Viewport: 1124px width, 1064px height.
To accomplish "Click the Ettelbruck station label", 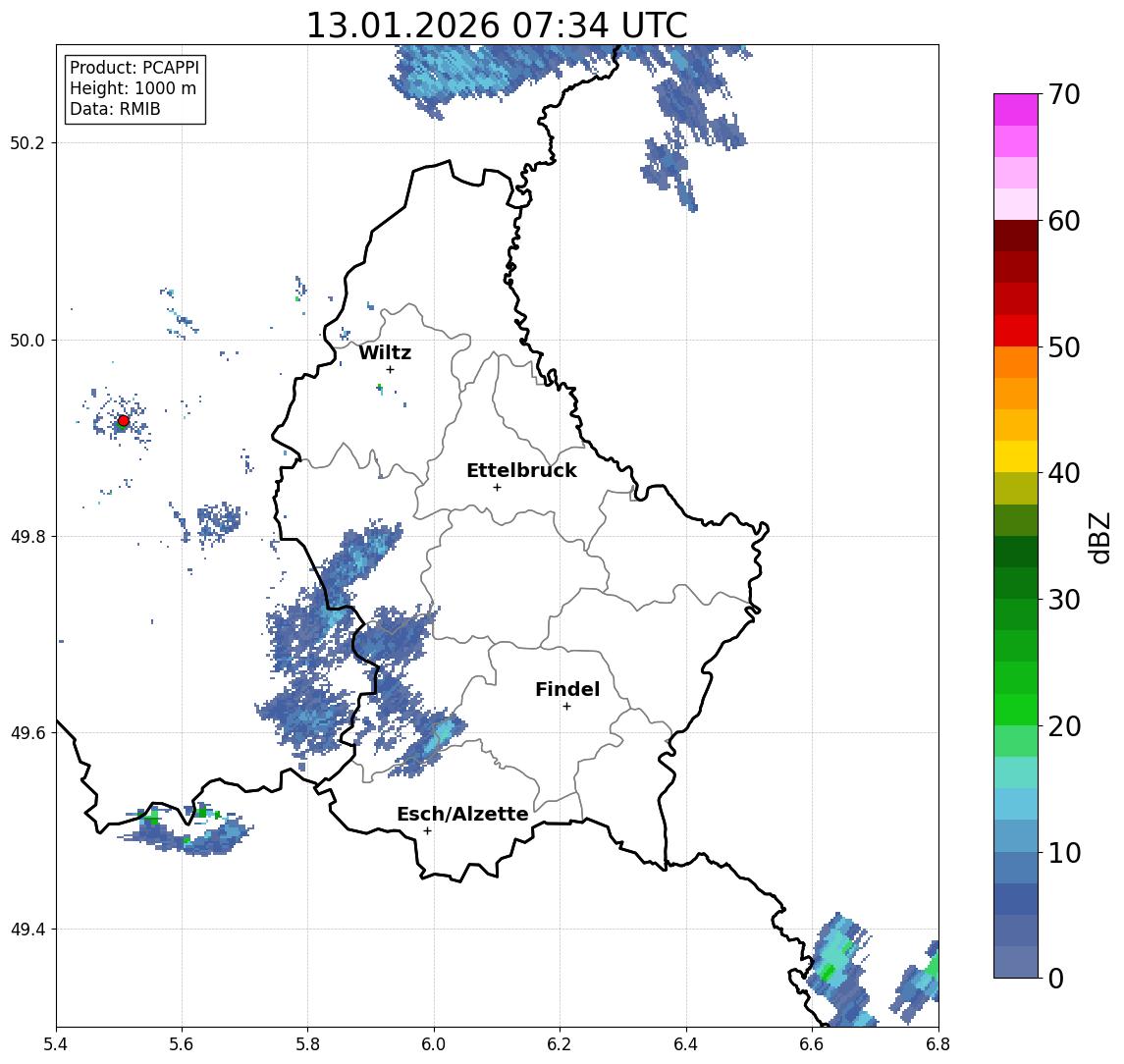I will (x=521, y=470).
